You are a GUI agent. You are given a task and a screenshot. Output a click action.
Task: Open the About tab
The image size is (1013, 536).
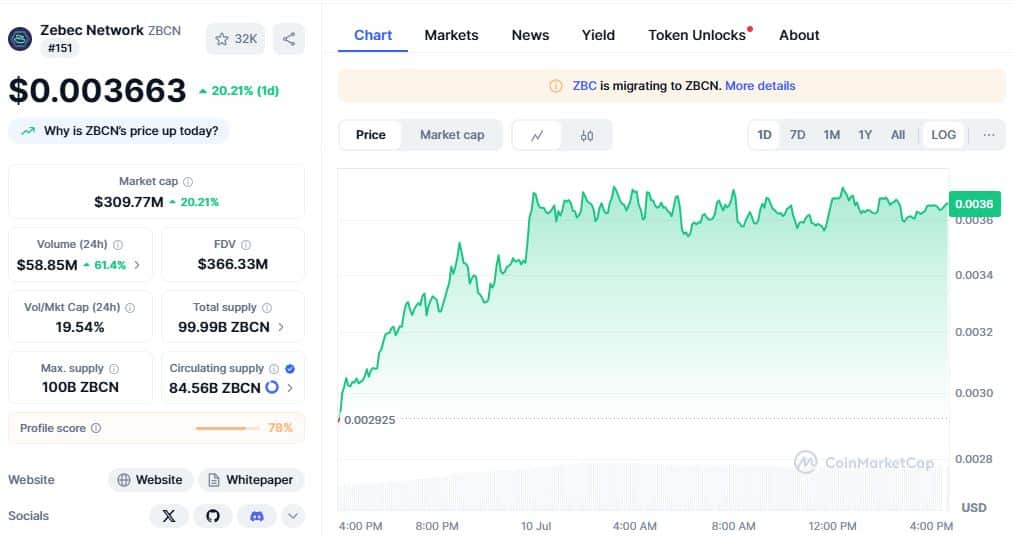799,36
